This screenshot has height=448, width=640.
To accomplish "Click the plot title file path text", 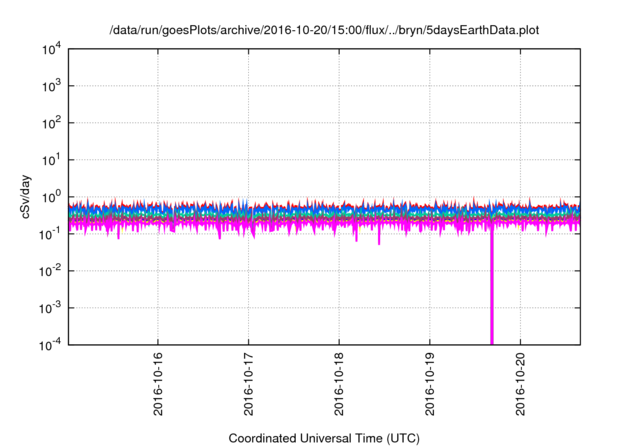I will 324,31.
